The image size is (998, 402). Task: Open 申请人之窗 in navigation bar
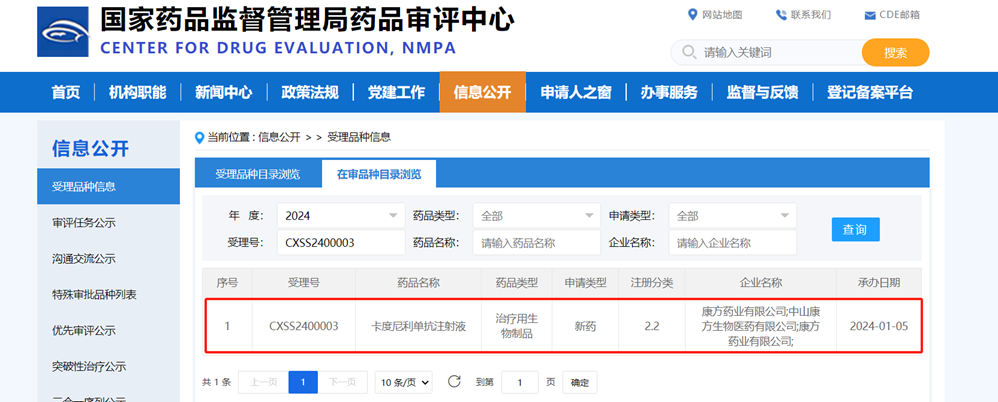(x=575, y=93)
